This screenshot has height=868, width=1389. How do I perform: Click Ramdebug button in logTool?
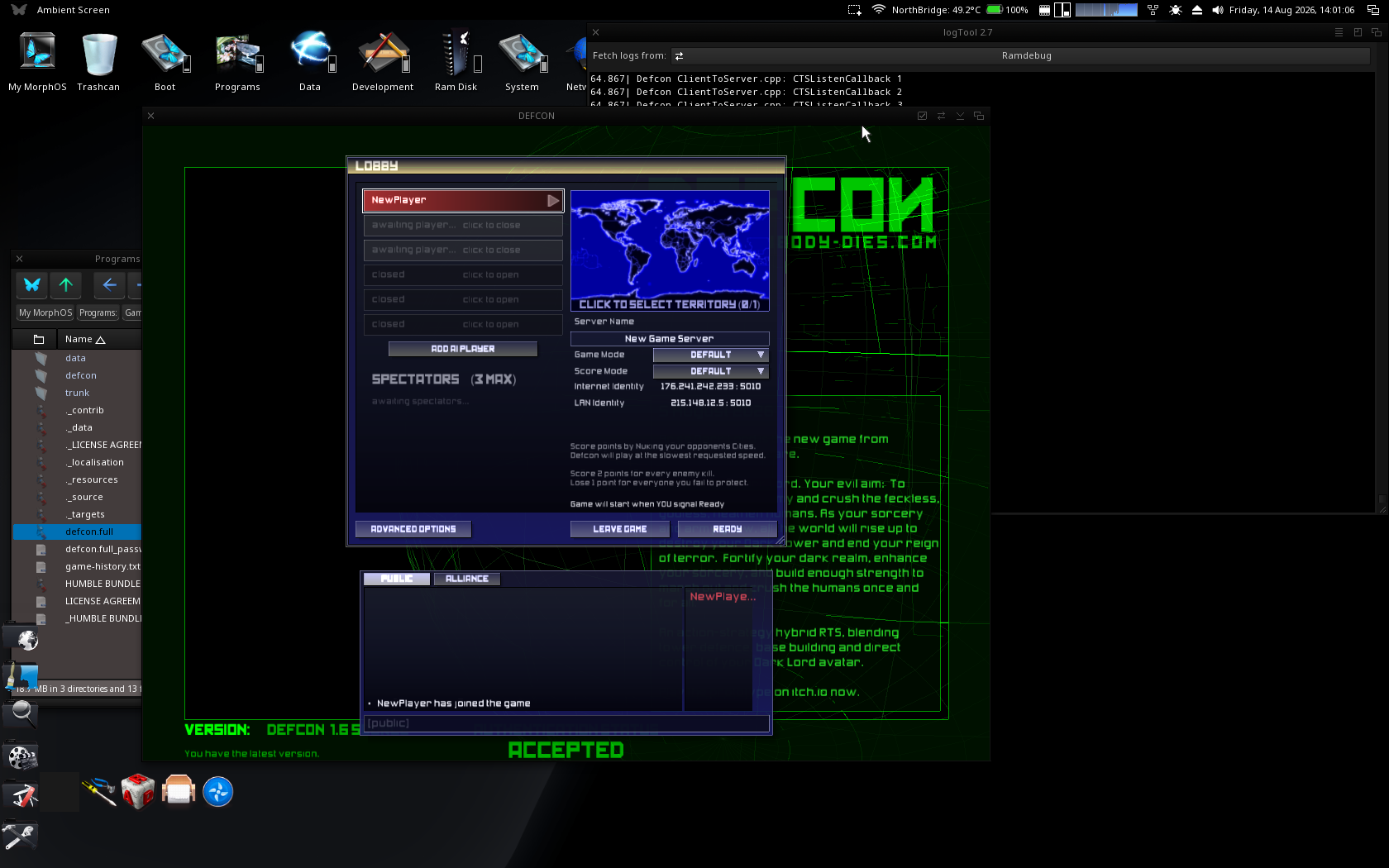1026,56
